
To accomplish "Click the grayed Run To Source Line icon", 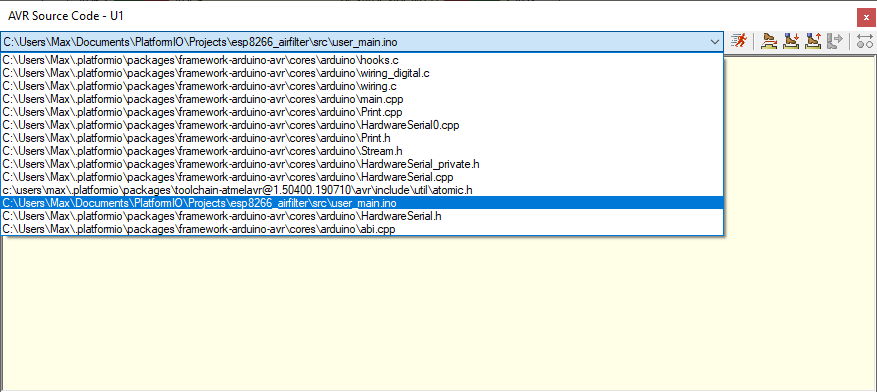I will (834, 41).
